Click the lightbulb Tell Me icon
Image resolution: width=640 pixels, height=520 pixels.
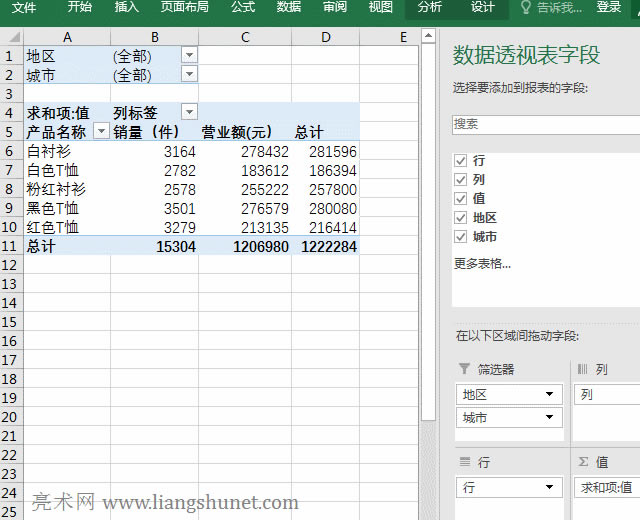point(526,8)
